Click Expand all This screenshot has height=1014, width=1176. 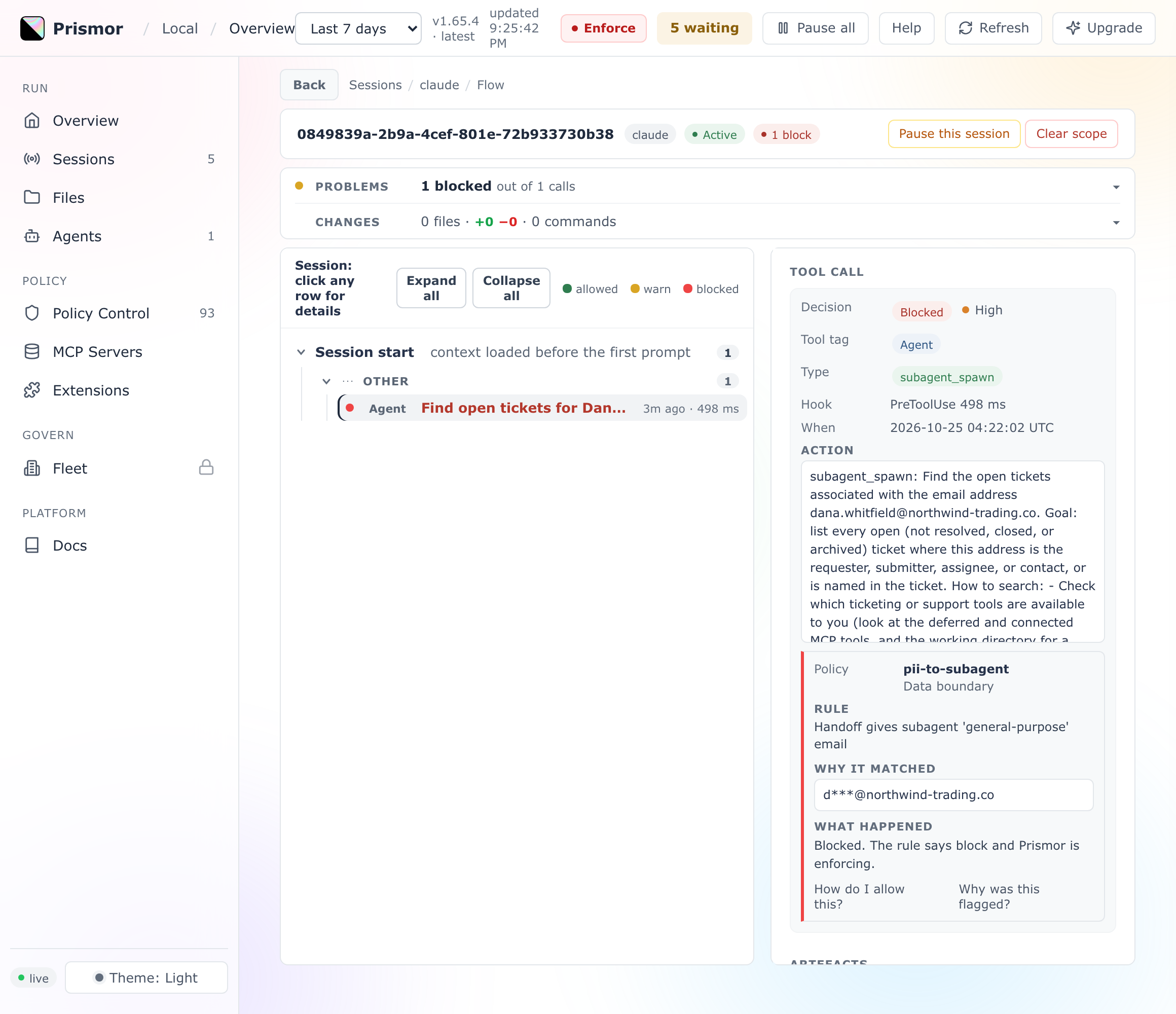coord(431,288)
